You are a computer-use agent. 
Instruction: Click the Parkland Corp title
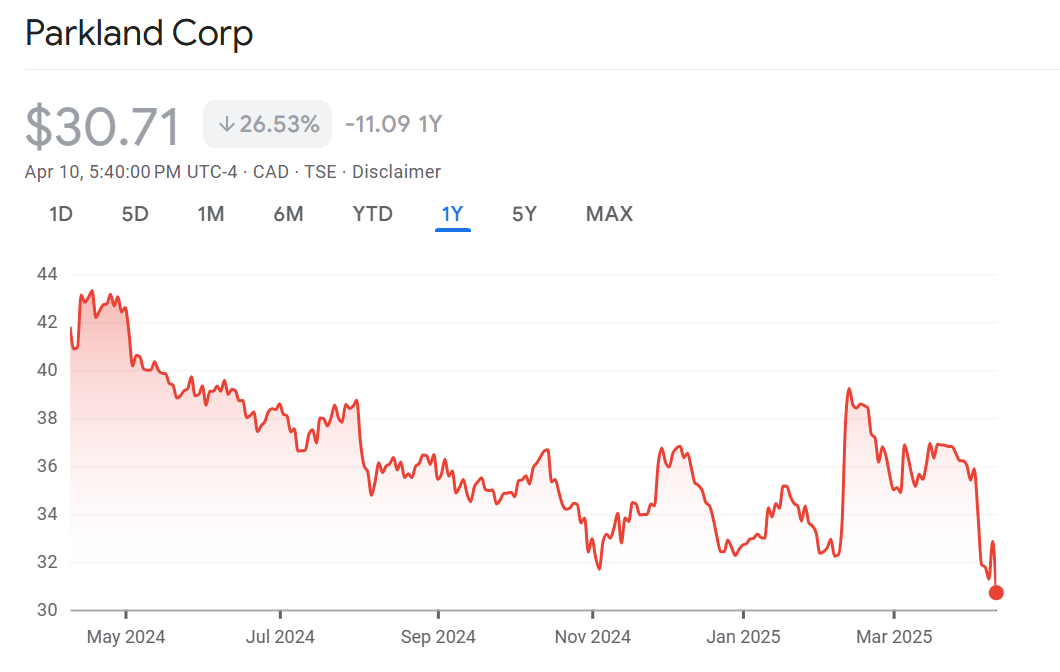[138, 34]
